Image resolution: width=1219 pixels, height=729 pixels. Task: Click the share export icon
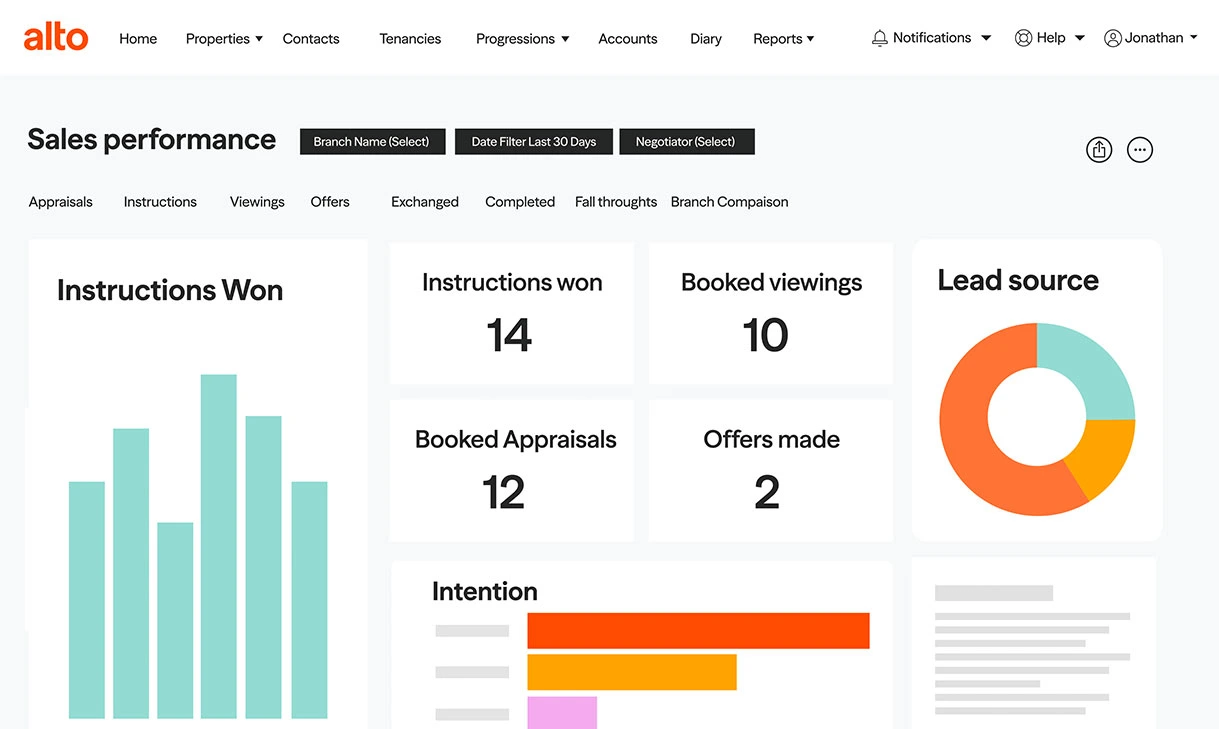pos(1099,150)
